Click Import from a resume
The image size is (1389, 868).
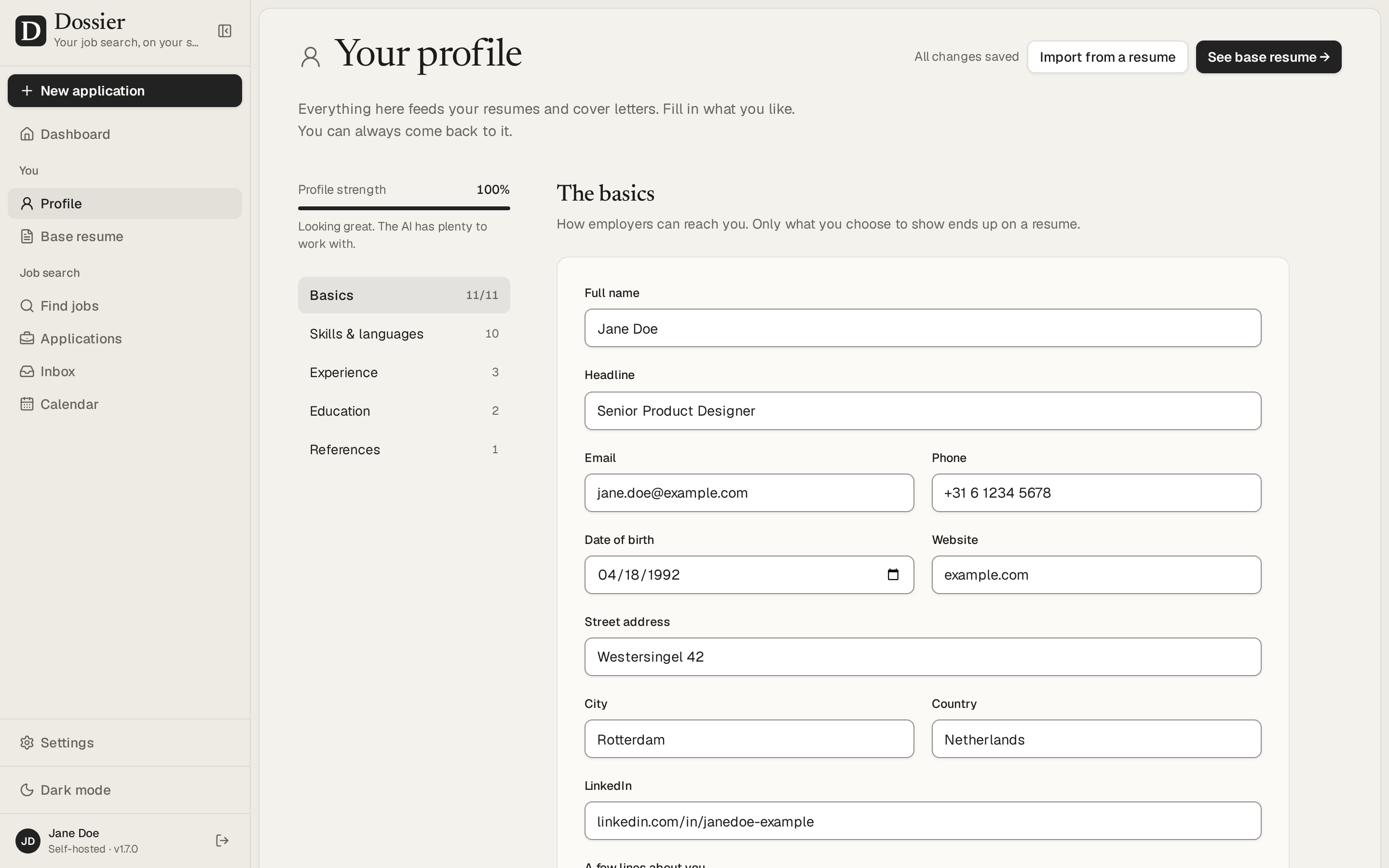[1107, 57]
